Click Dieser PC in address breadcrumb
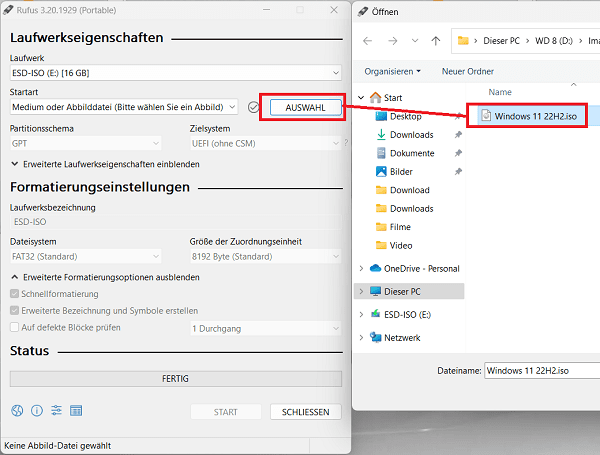 501,41
